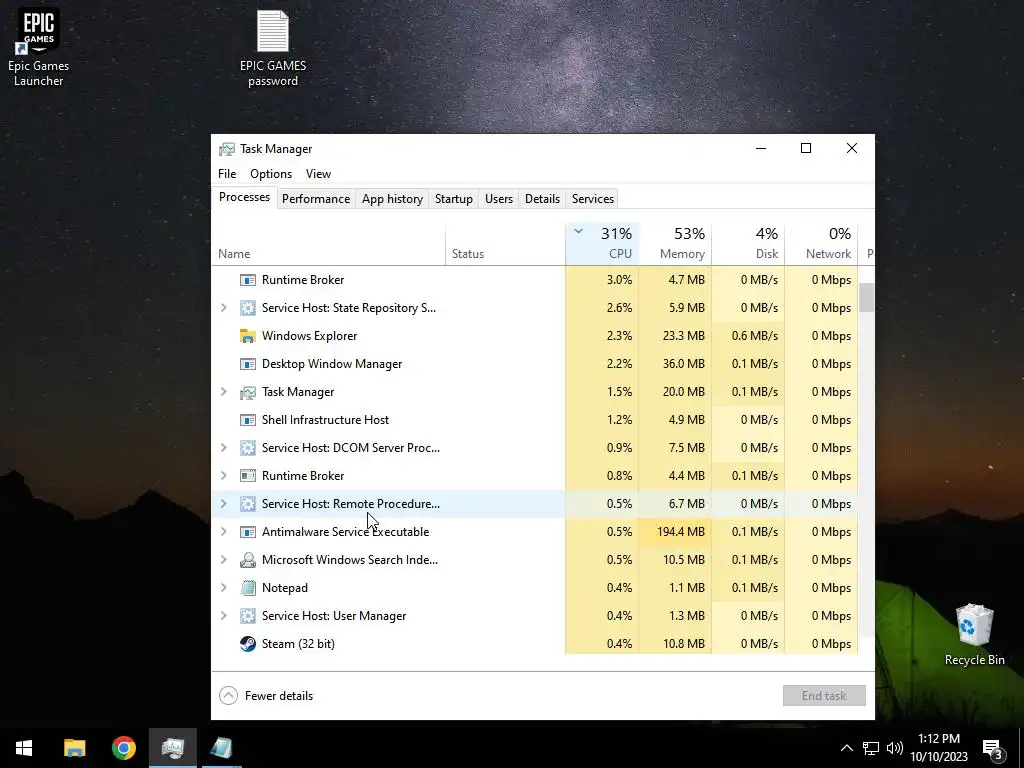This screenshot has height=768, width=1024.
Task: Sort processes by CPU column
Action: (x=602, y=244)
